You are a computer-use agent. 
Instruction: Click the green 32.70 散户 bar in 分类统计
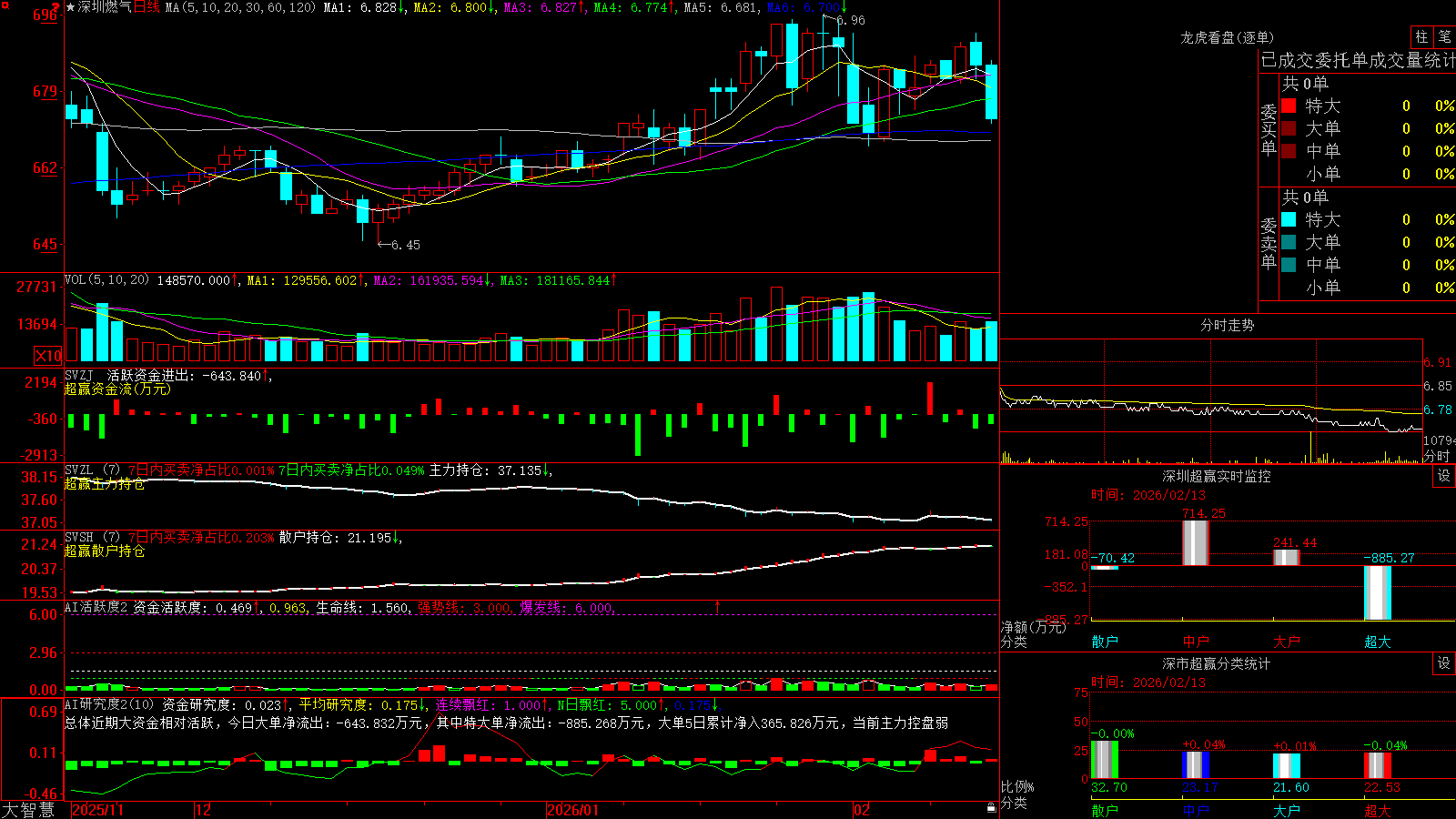[x=1105, y=760]
